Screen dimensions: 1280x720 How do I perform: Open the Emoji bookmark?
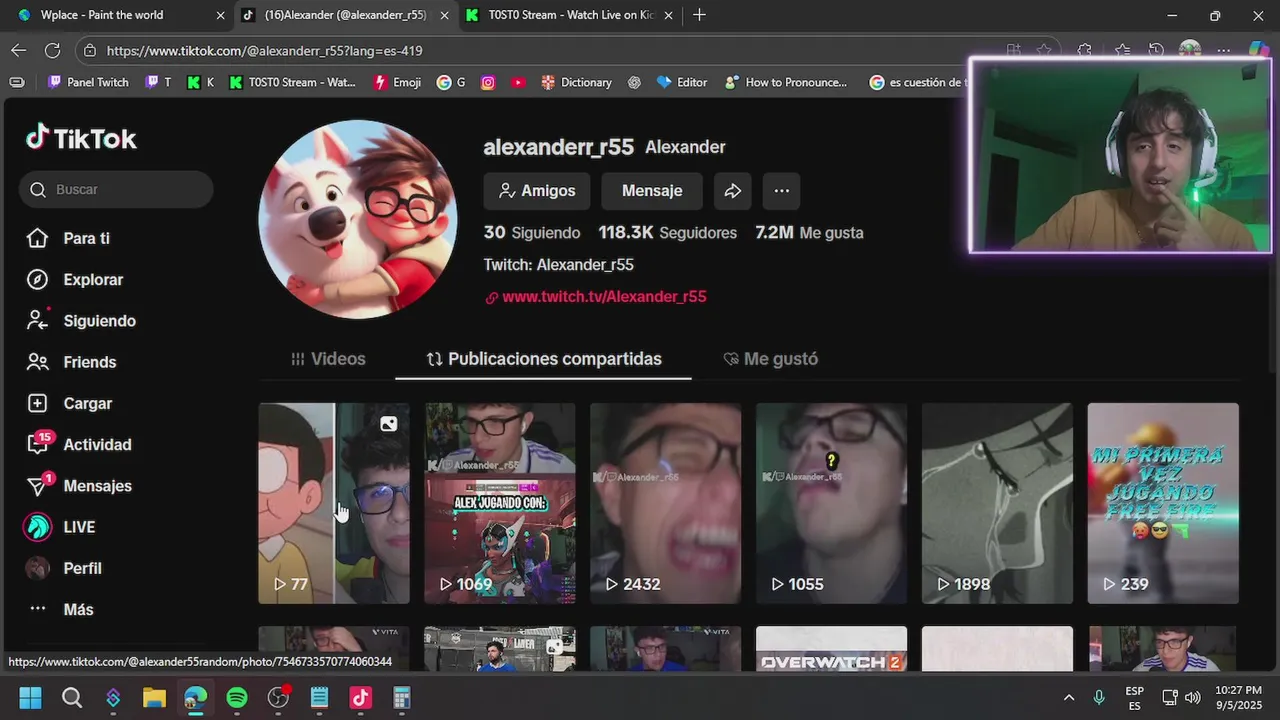(x=397, y=83)
